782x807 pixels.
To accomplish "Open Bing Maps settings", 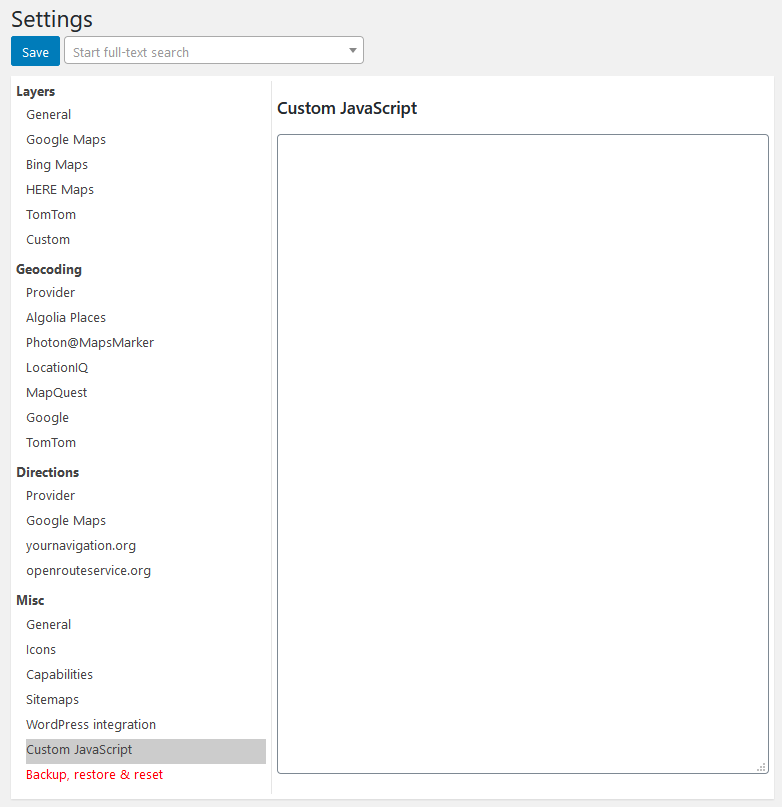I will tap(57, 165).
